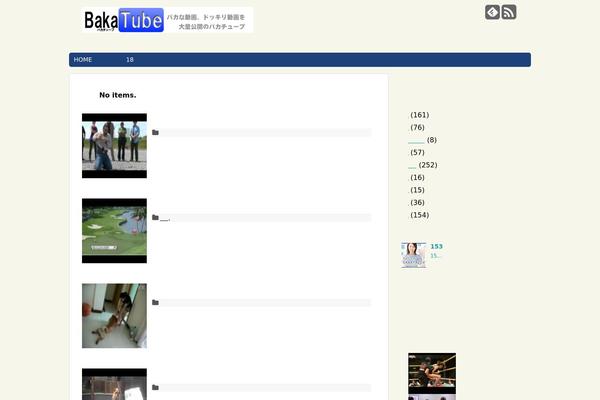Click the "No items." message text
Screen dimensions: 600x400
pyautogui.click(x=118, y=95)
